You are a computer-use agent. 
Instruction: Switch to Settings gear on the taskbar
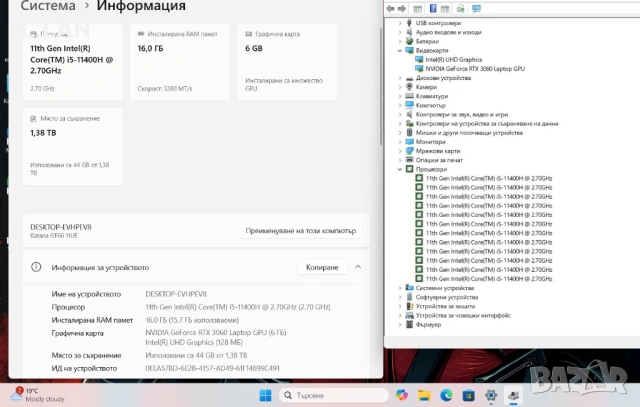point(491,395)
